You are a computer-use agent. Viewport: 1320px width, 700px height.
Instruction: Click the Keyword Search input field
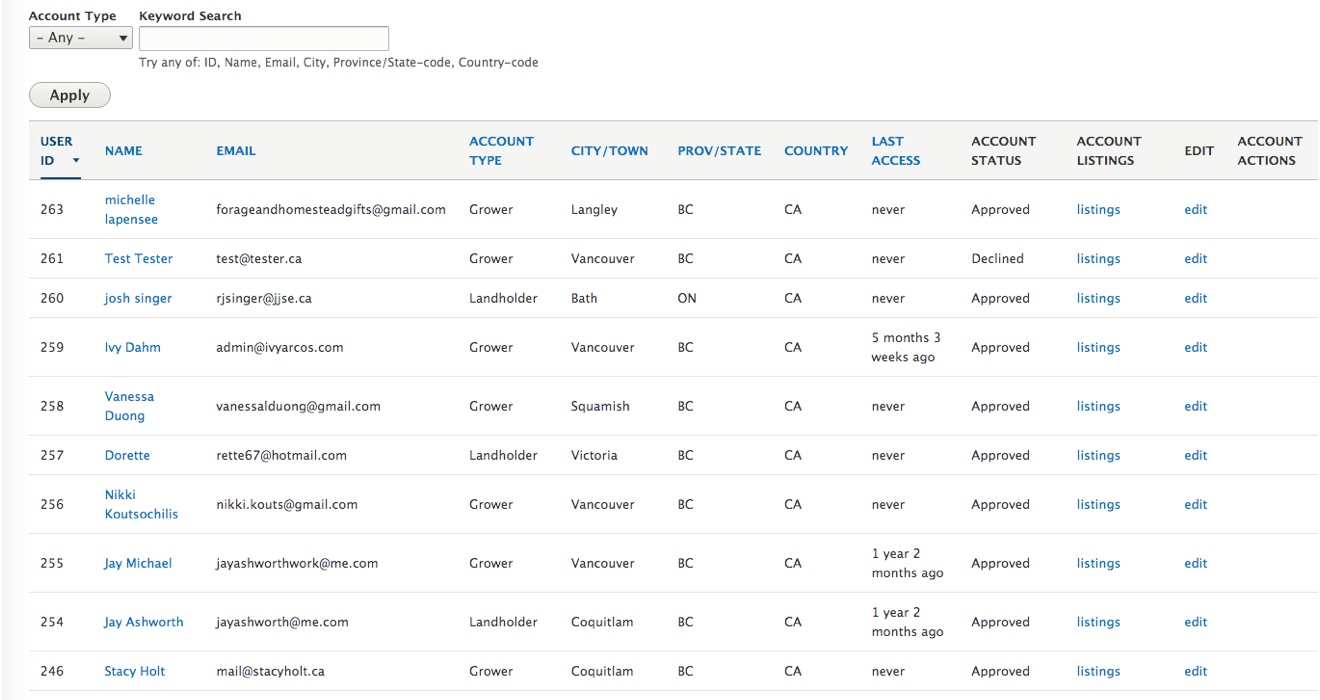tap(263, 38)
